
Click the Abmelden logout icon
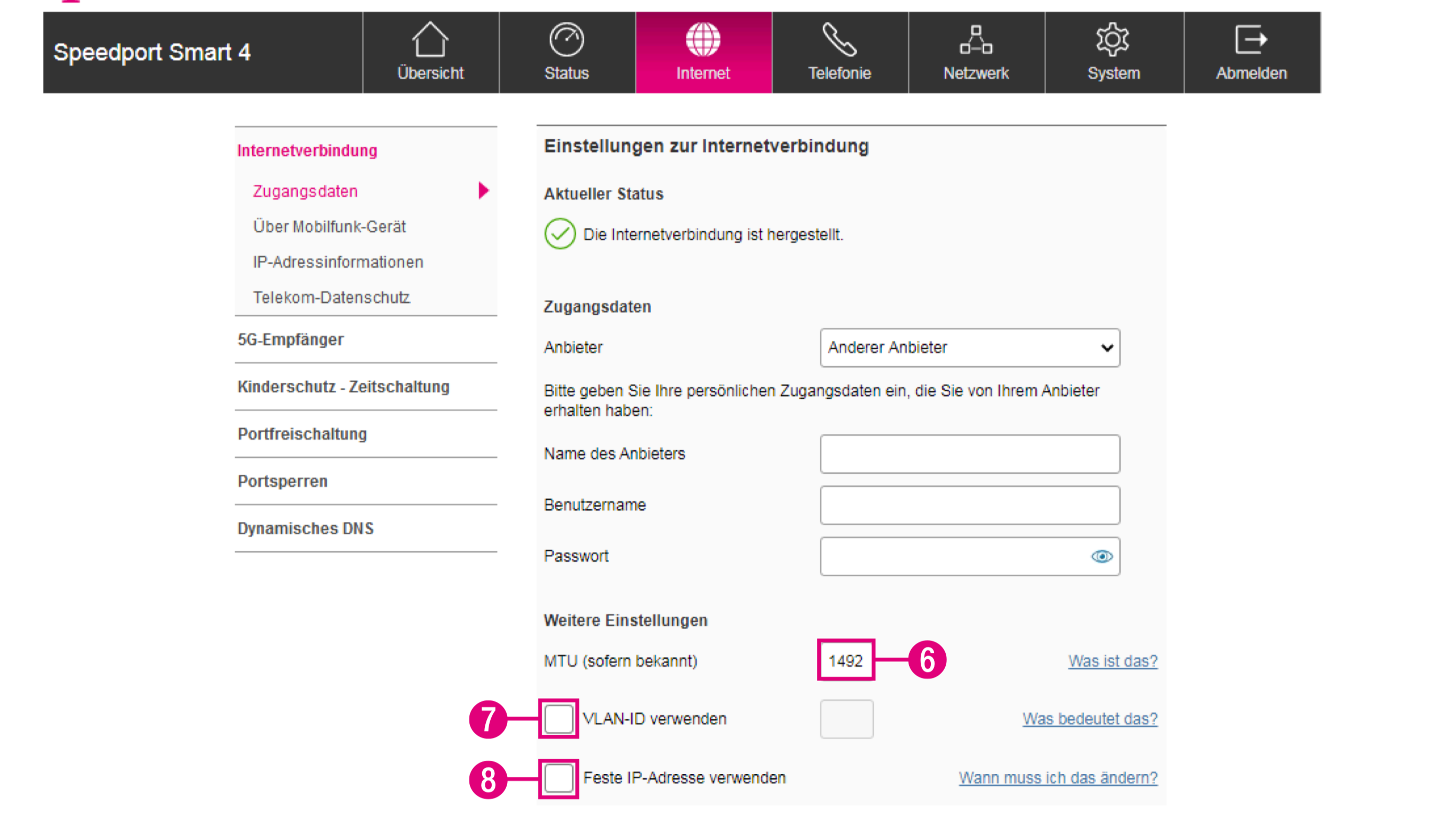(x=1252, y=39)
